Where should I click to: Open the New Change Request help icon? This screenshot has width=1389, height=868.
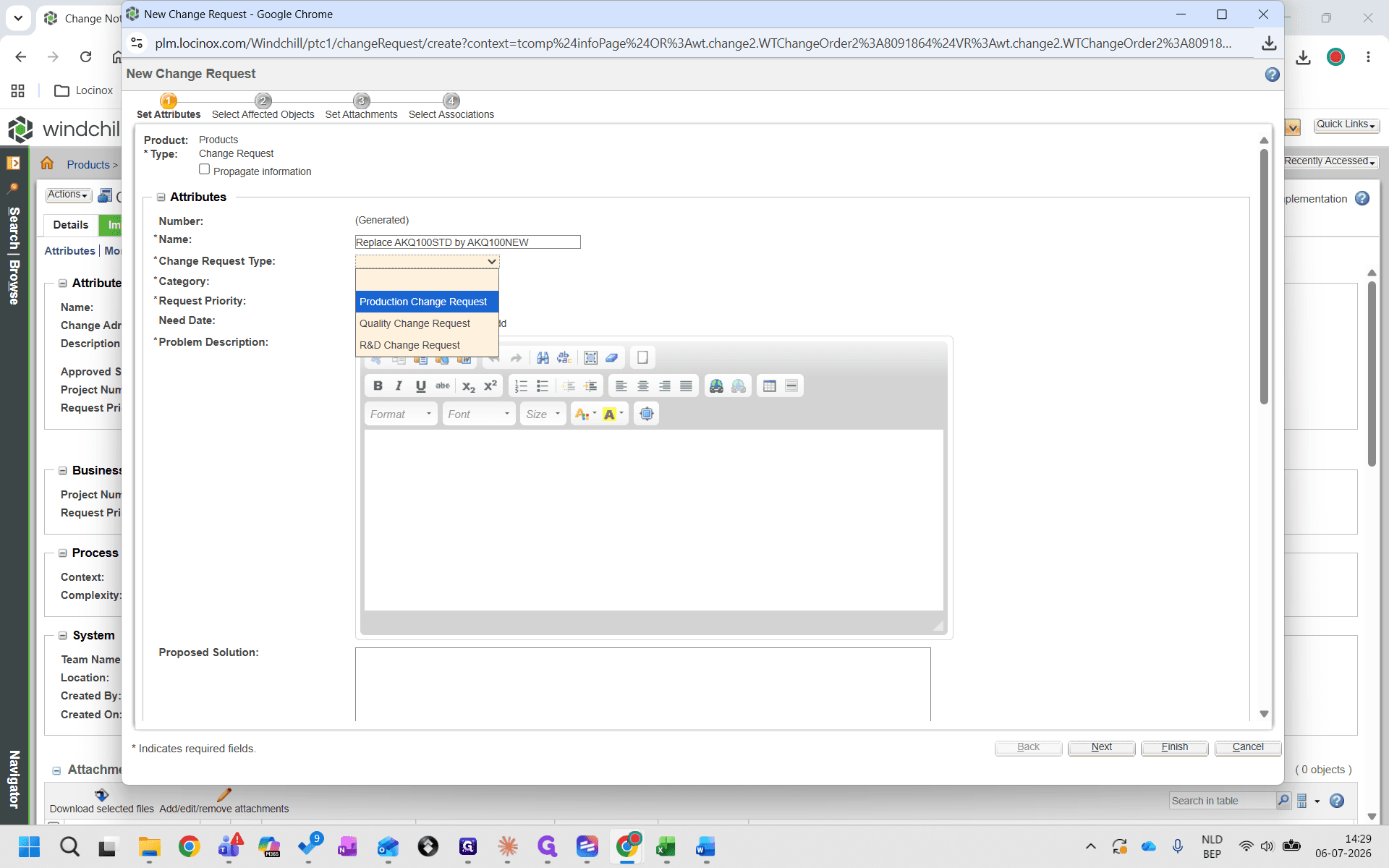[x=1273, y=75]
